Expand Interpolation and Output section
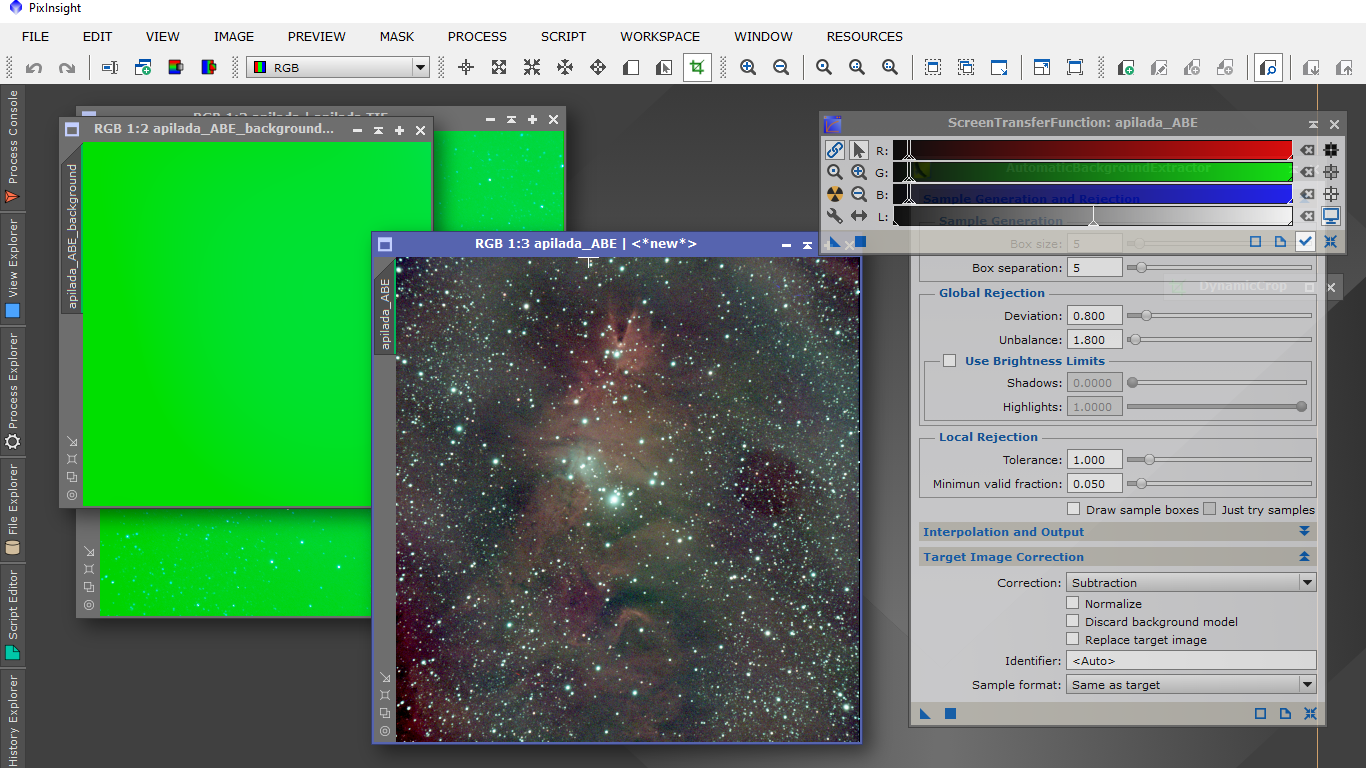 (x=1304, y=532)
